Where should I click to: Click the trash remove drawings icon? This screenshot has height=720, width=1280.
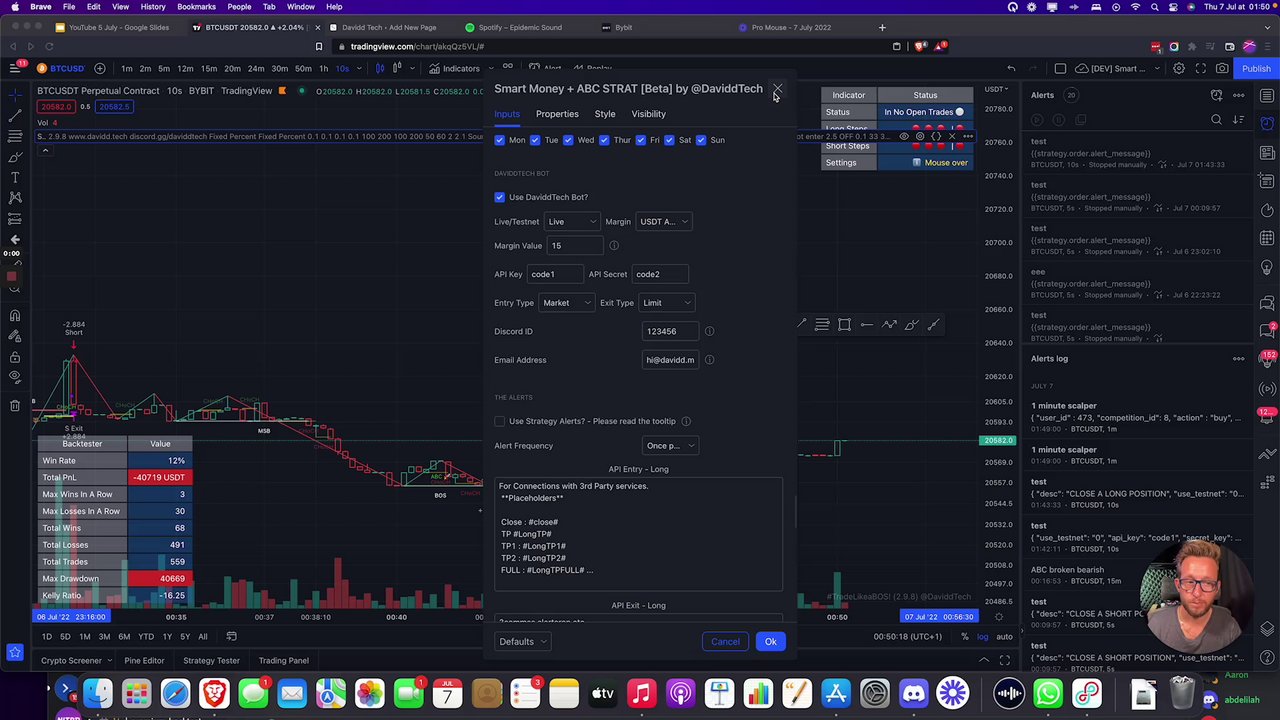[x=15, y=405]
